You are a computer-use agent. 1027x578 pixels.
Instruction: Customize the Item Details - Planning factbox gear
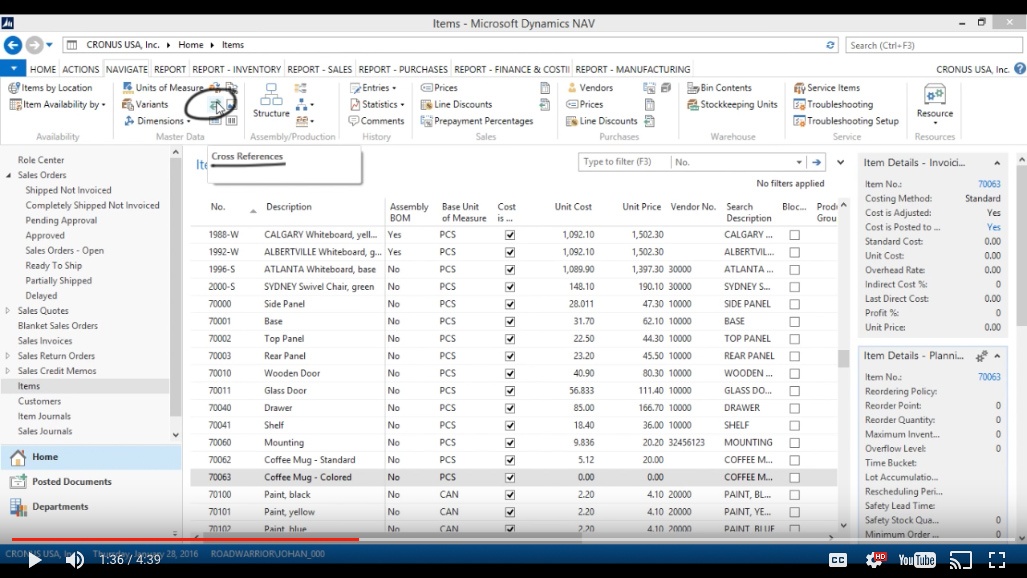(x=981, y=356)
